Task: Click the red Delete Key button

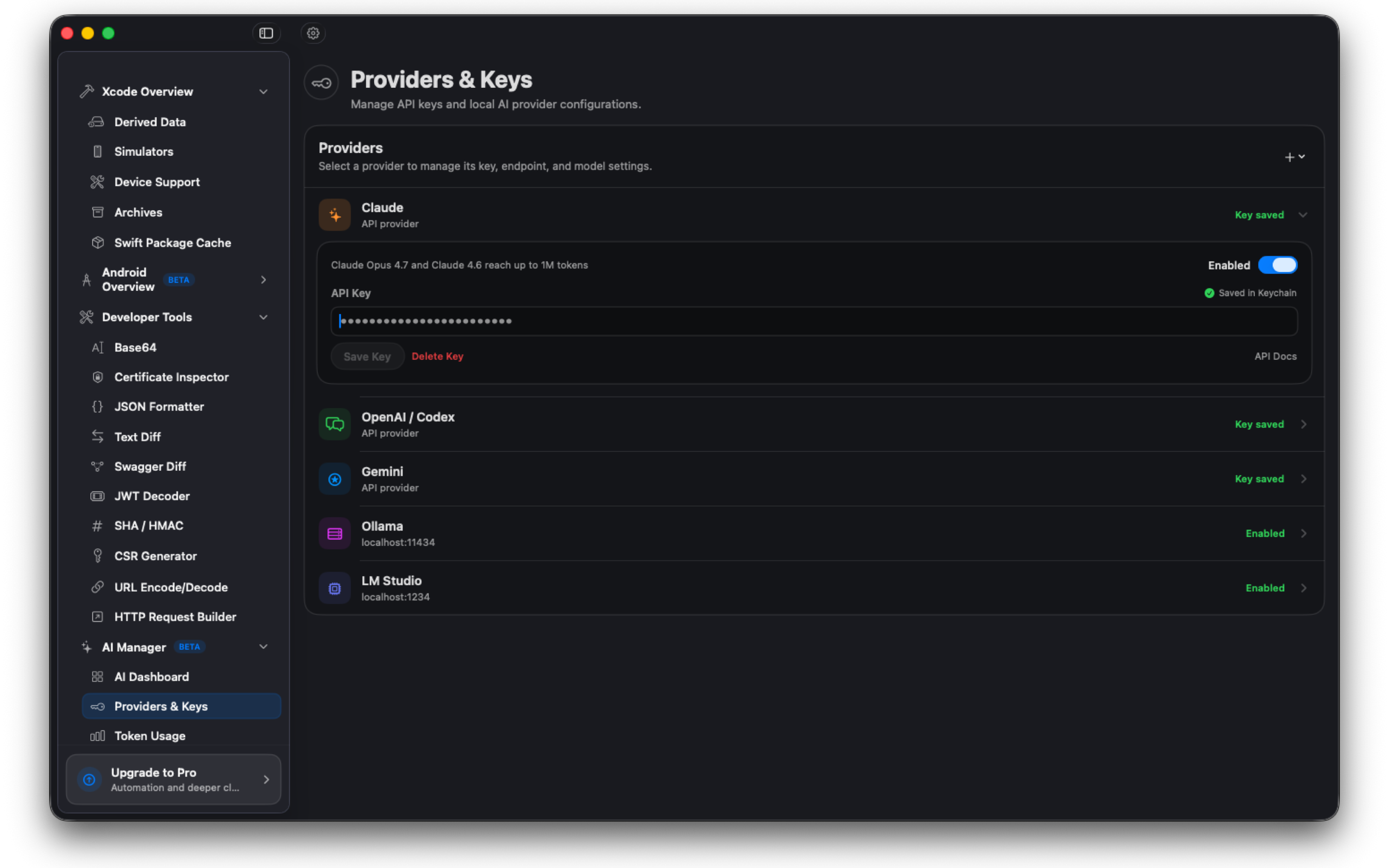Action: [437, 356]
